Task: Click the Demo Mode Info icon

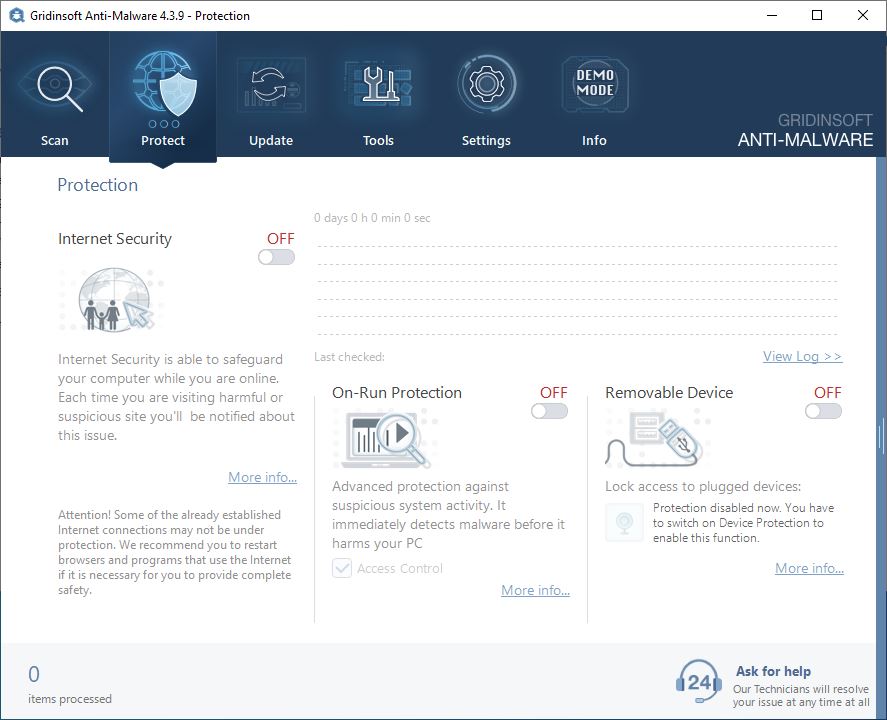Action: coord(595,84)
